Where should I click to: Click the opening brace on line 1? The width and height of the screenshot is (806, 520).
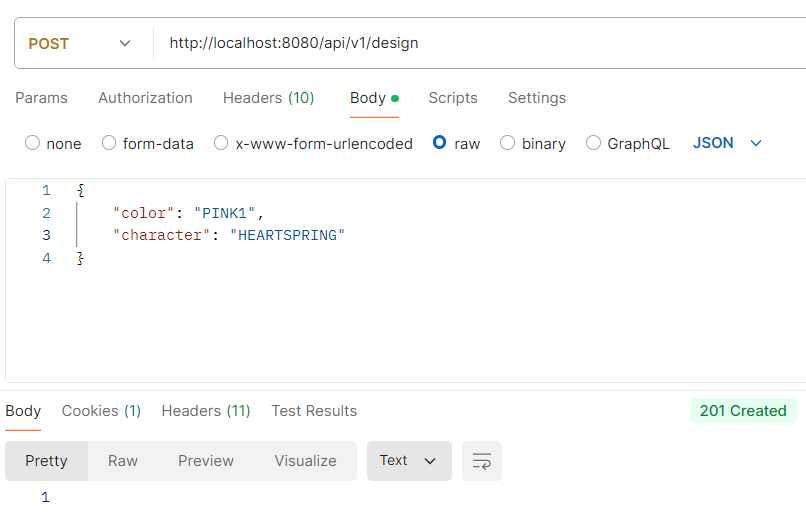pos(80,190)
